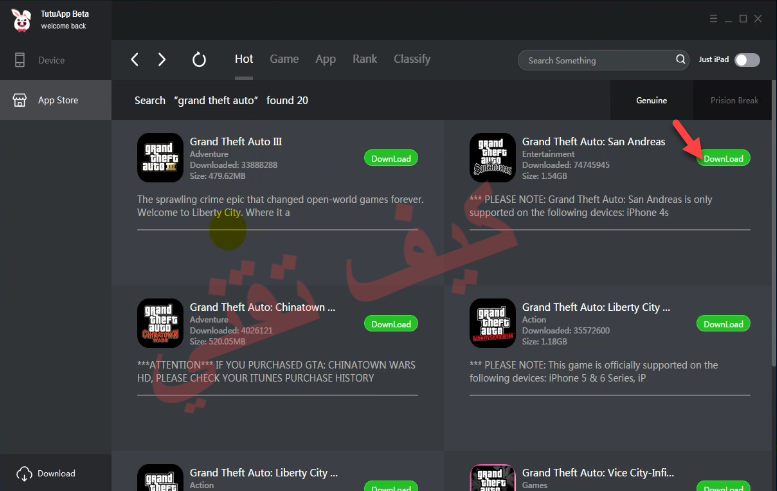The image size is (777, 491).
Task: Click 'Downloaded: 35572600' text
Action: [x=565, y=330]
